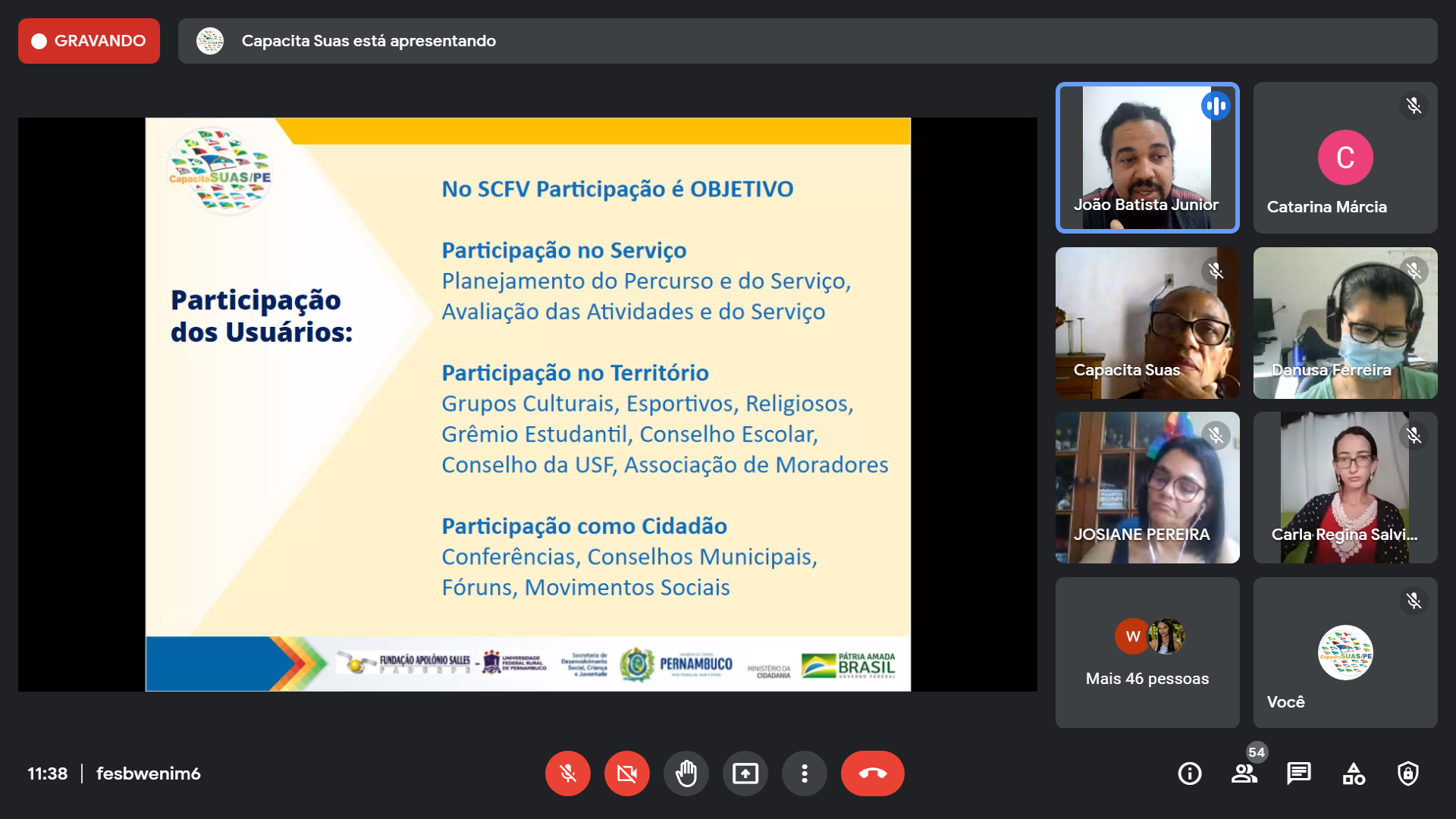Open the chat with everyone
Screen dimensions: 1456x819
(1298, 773)
